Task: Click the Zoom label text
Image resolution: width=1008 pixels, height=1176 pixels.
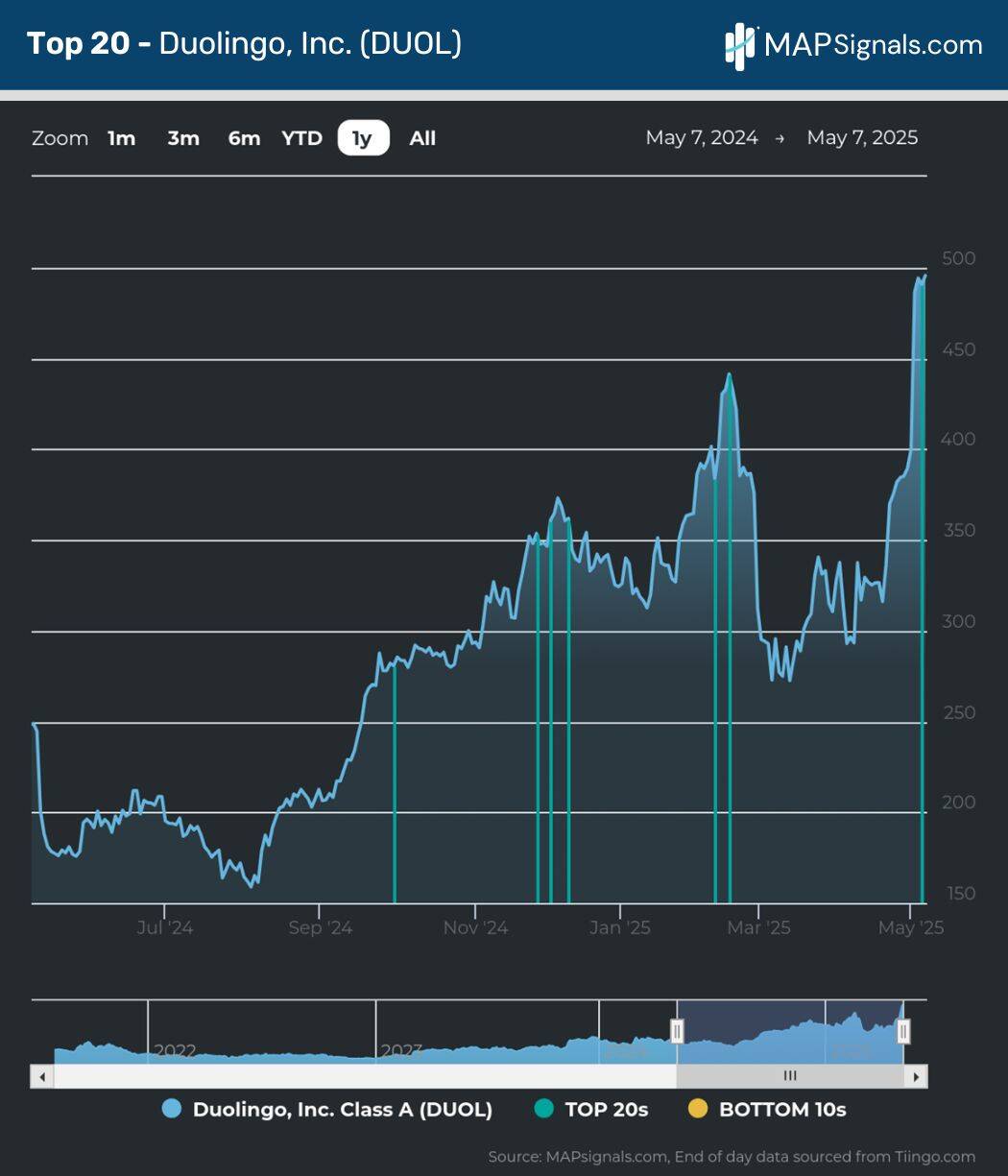Action: pos(60,138)
